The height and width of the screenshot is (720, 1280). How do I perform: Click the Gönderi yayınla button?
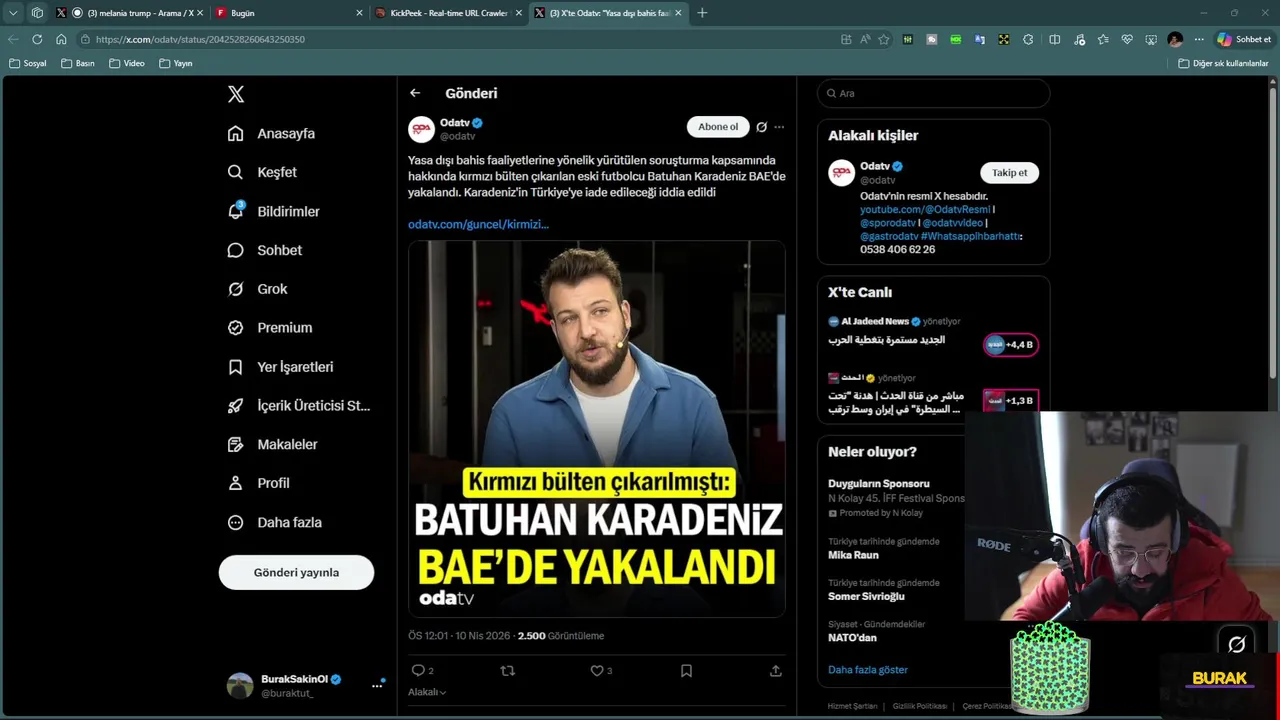tap(296, 572)
